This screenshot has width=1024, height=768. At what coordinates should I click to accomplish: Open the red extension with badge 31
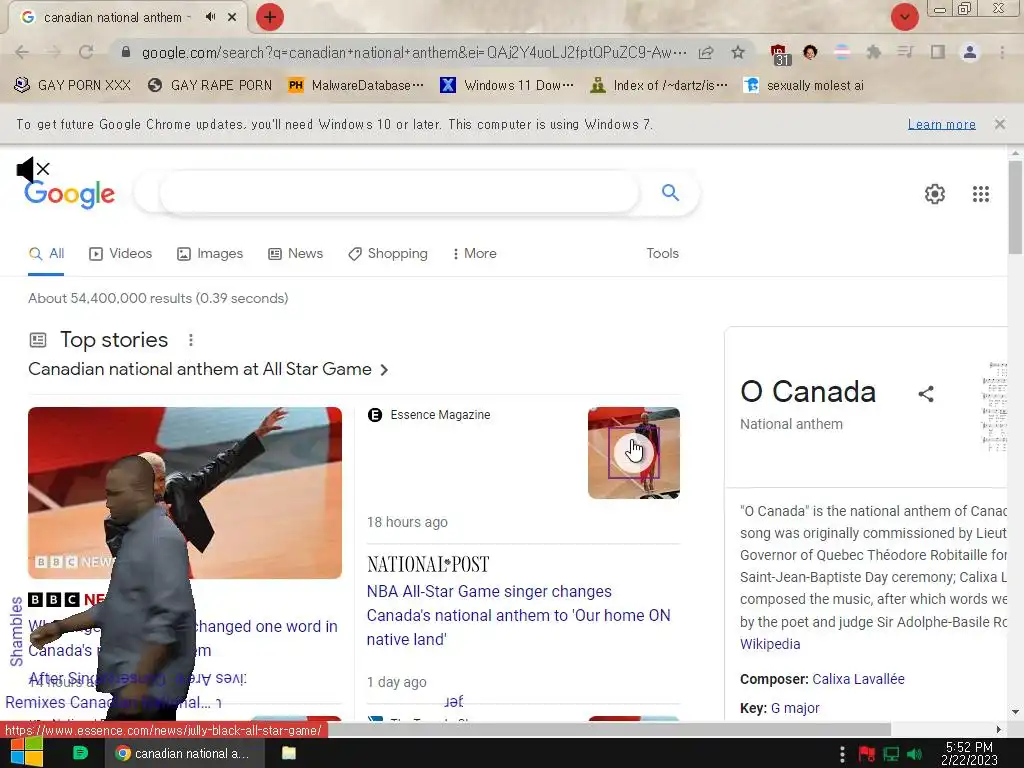pyautogui.click(x=780, y=54)
